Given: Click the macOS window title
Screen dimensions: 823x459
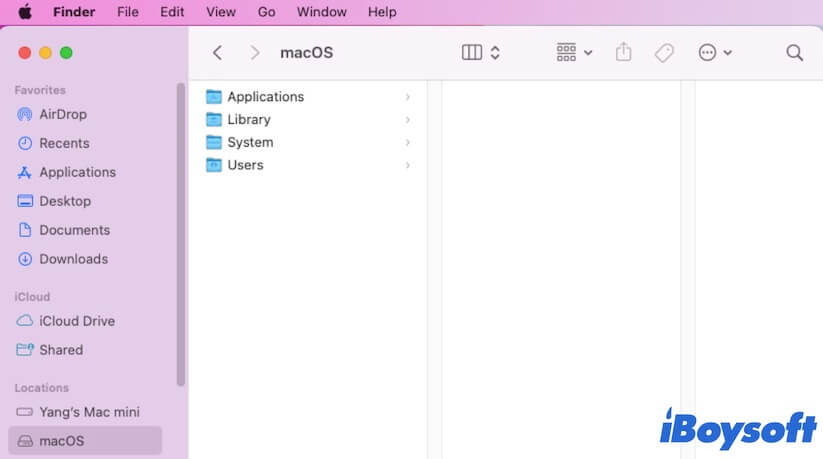Looking at the screenshot, I should (x=307, y=53).
